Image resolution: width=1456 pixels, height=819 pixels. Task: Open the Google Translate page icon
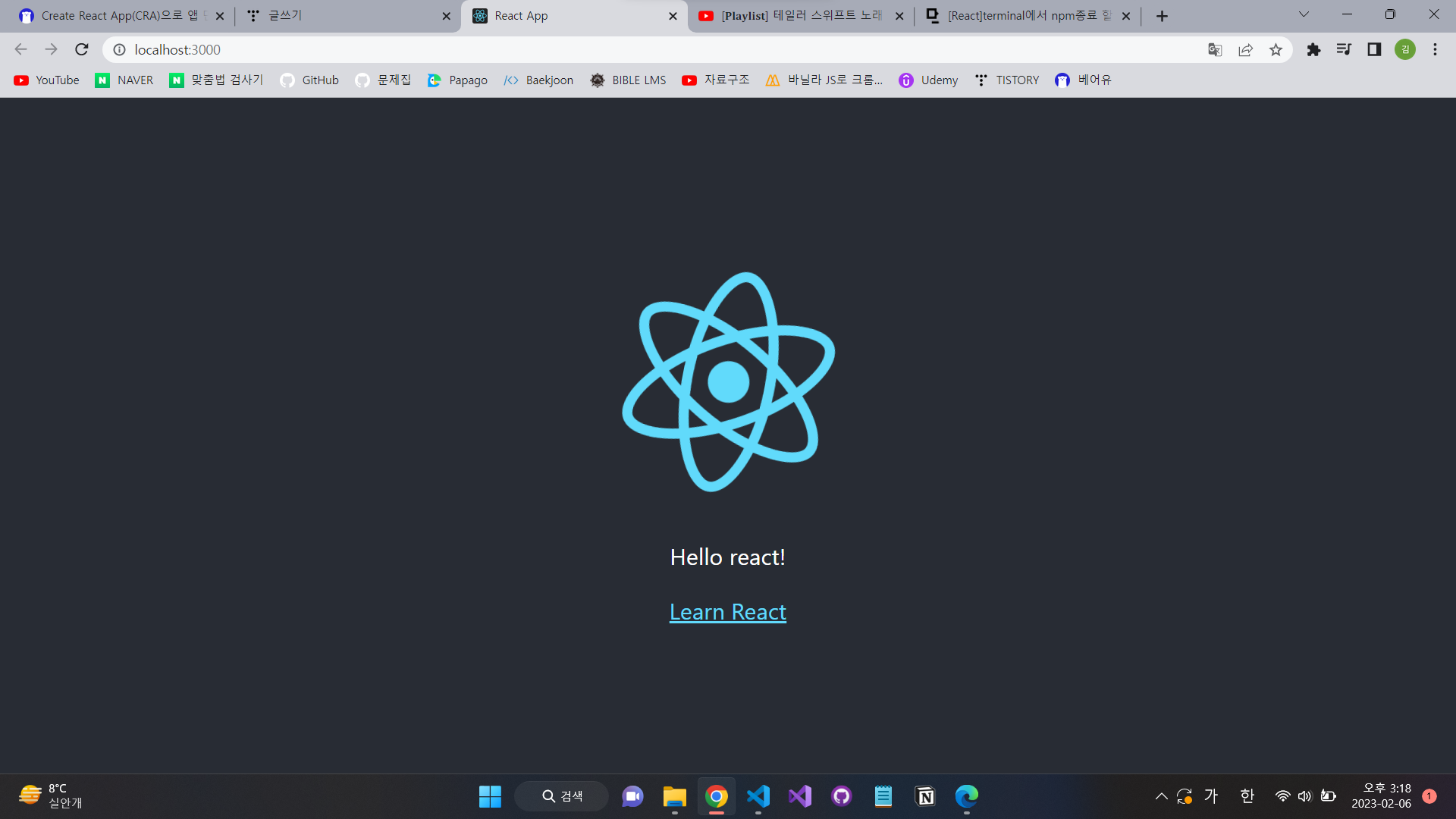1215,50
